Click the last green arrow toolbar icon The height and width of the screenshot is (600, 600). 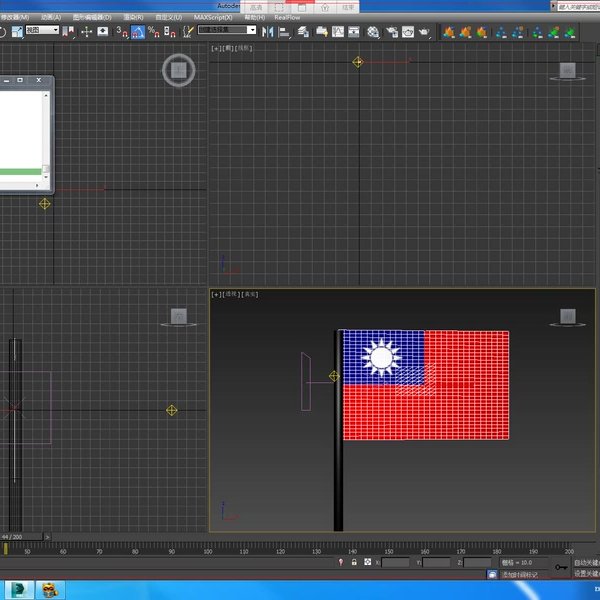569,32
